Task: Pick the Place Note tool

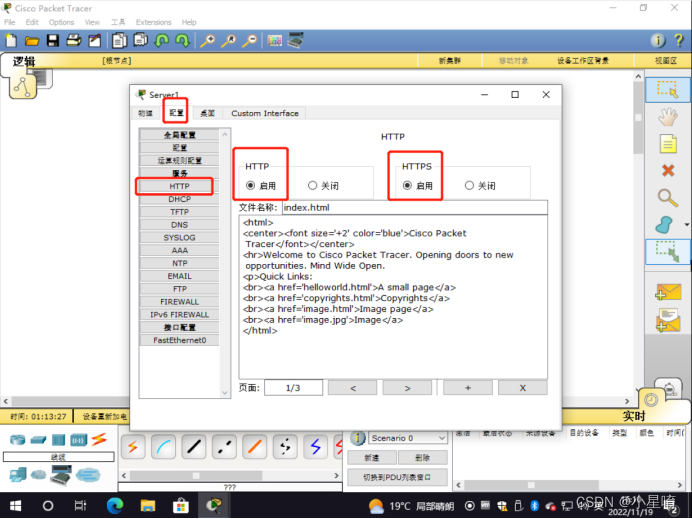Action: coord(668,144)
